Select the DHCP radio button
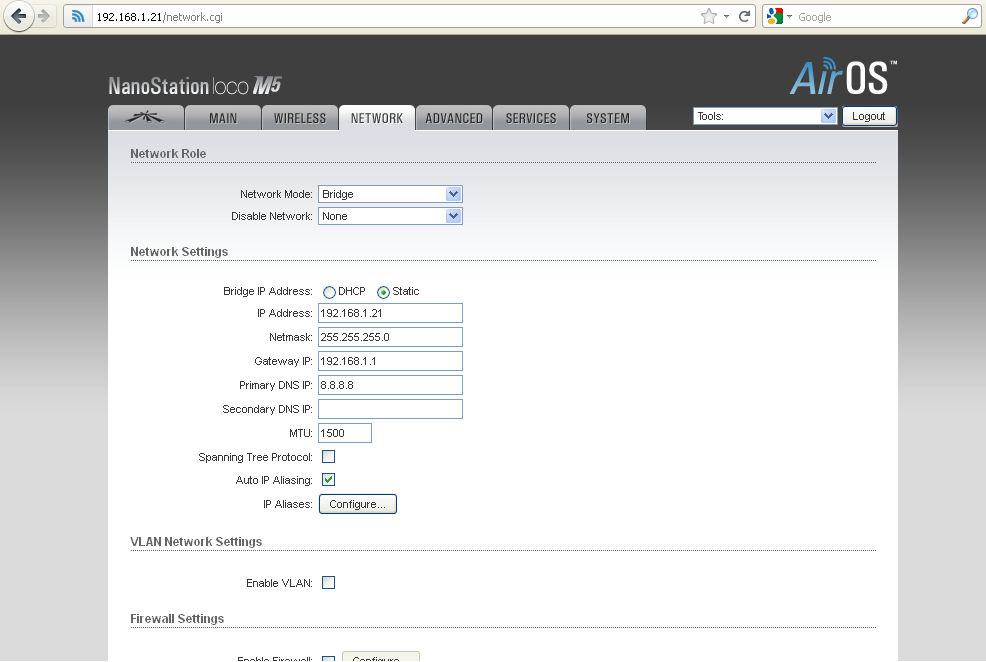The height and width of the screenshot is (662, 986). pyautogui.click(x=329, y=292)
